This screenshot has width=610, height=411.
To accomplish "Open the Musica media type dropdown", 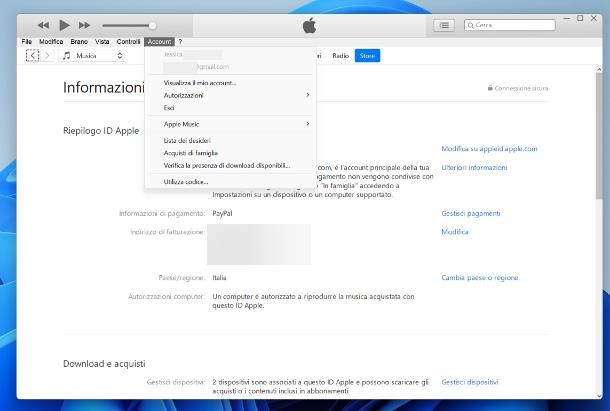I will tap(92, 56).
